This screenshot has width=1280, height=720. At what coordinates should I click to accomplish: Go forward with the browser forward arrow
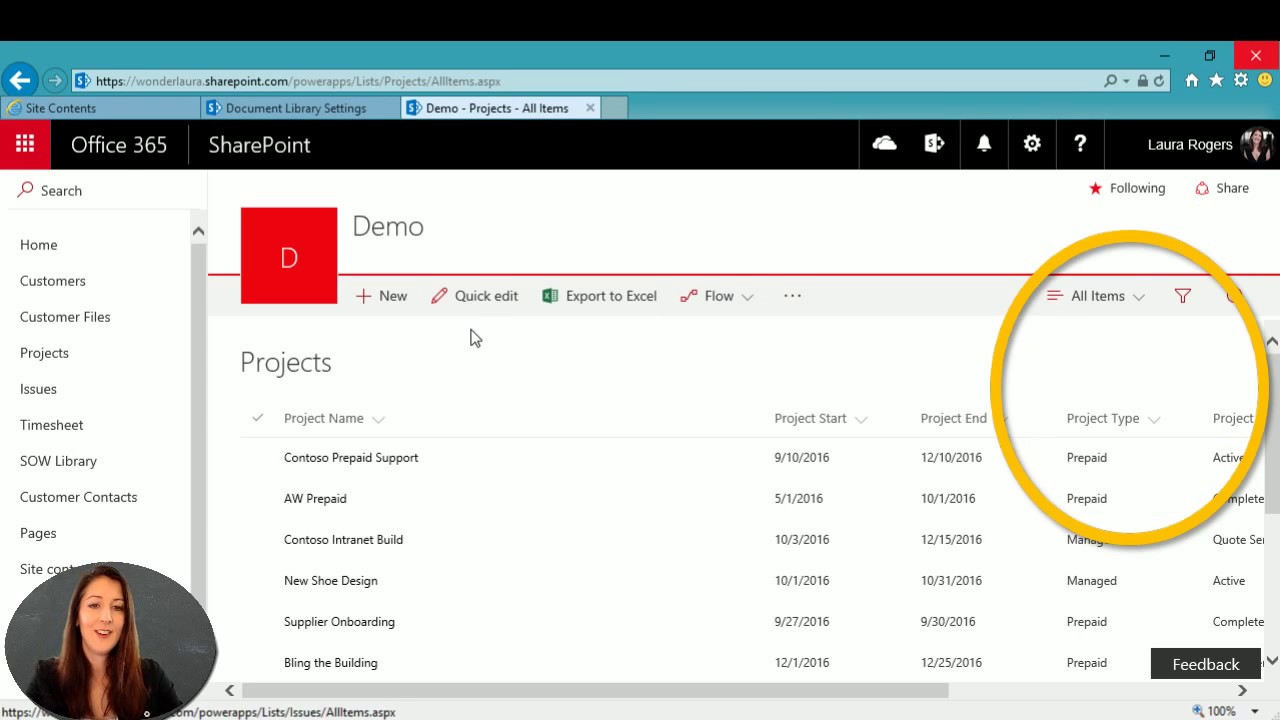click(55, 81)
